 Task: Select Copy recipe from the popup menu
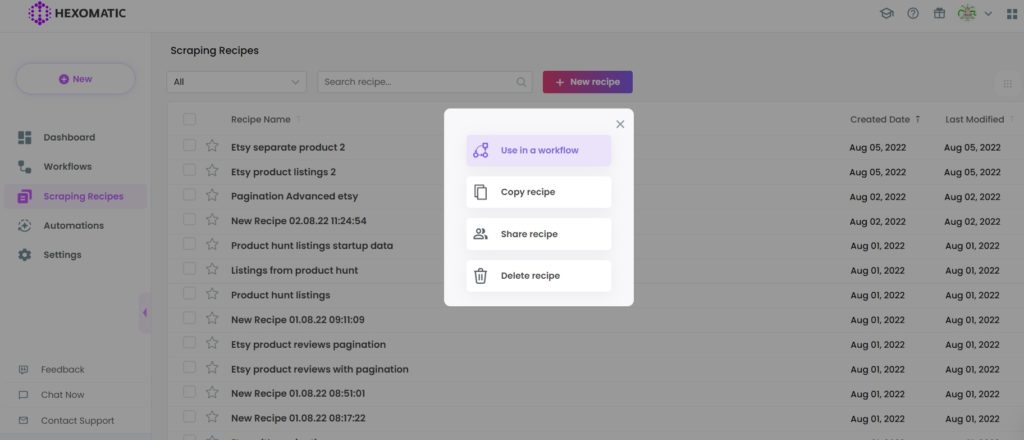coord(539,192)
